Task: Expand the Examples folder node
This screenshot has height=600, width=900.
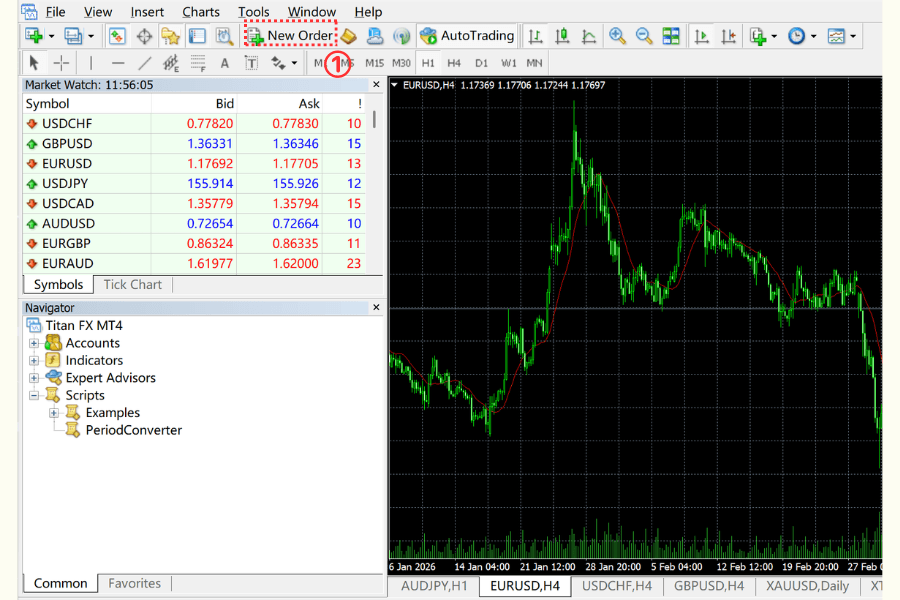Action: coord(54,413)
